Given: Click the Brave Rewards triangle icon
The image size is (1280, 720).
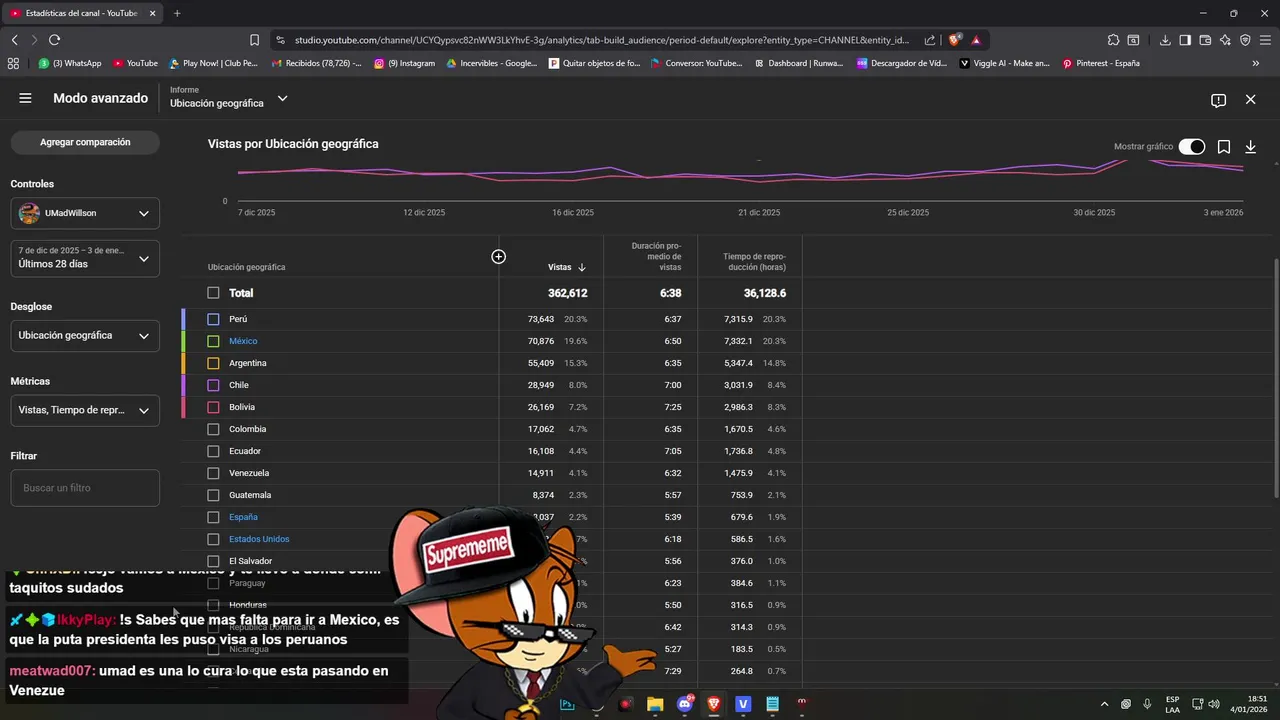Looking at the screenshot, I should point(976,40).
